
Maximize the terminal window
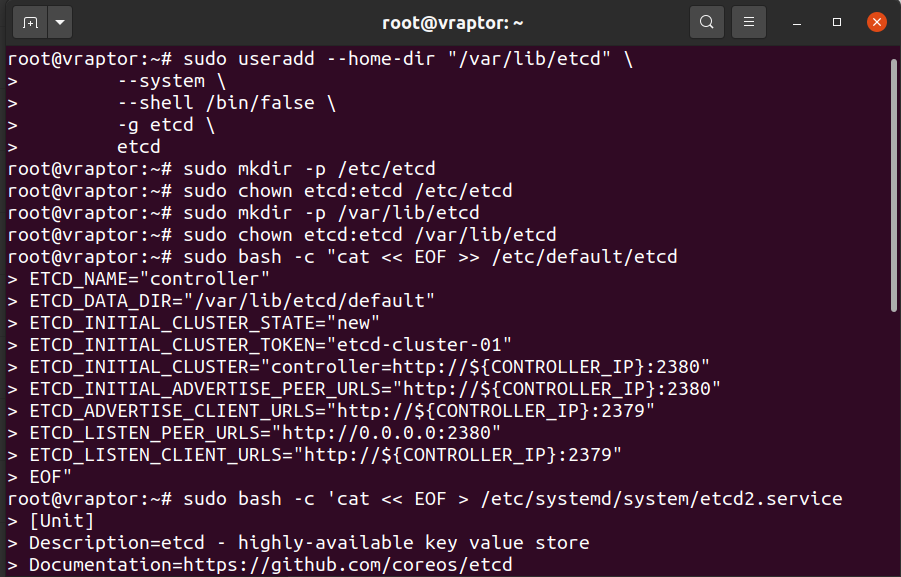837,22
